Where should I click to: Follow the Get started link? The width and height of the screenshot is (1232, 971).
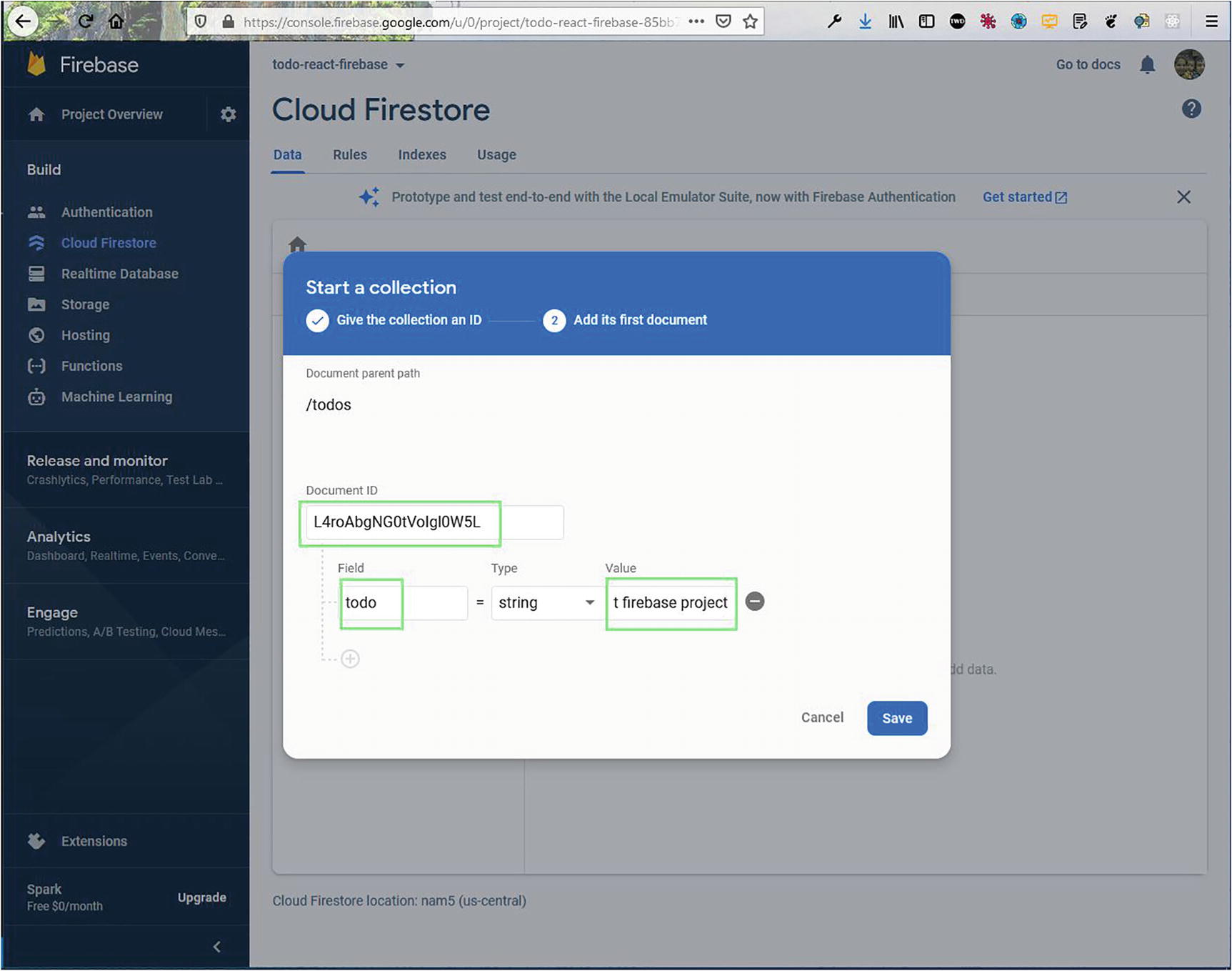(1024, 197)
